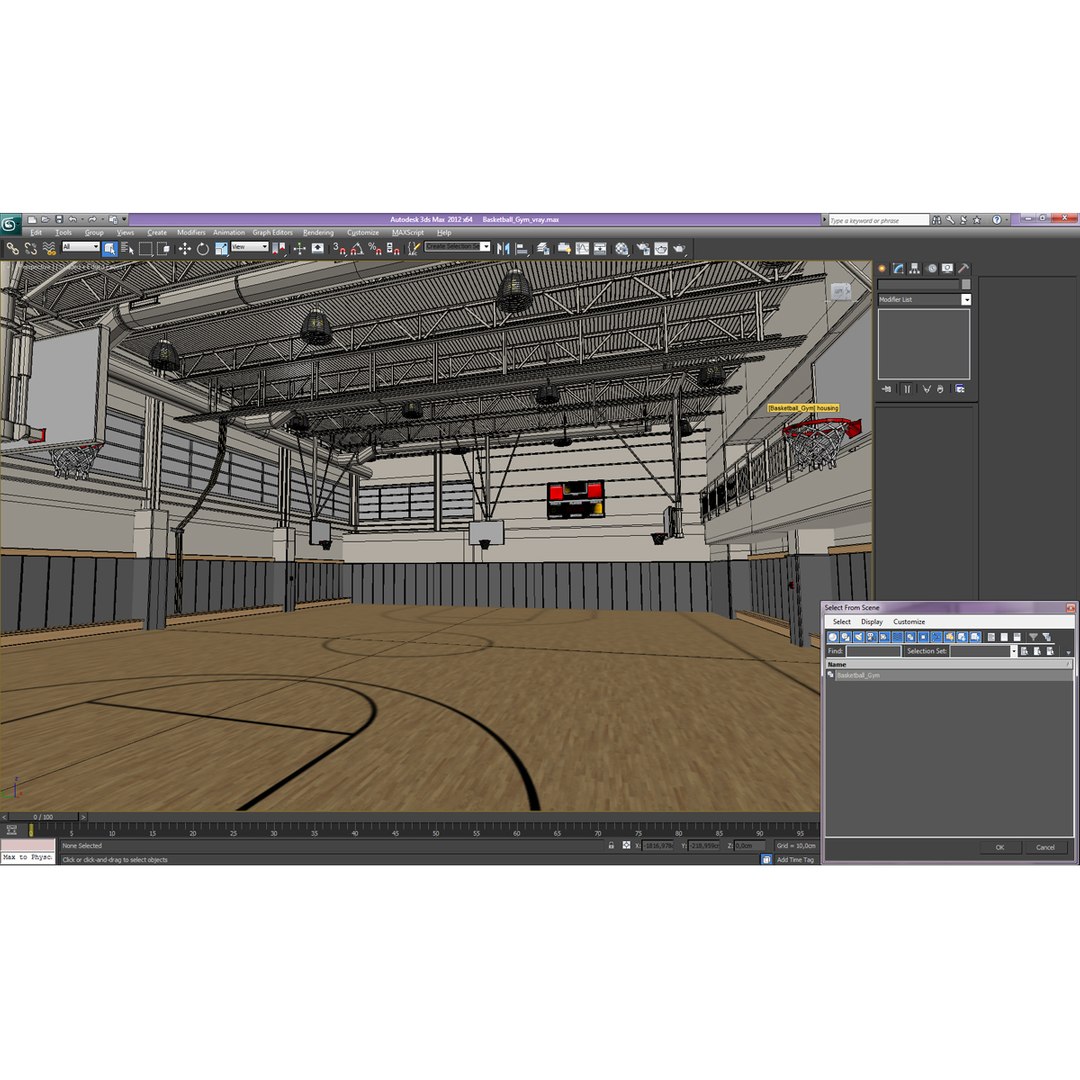
Task: Activate the Select and Rotate tool
Action: click(202, 249)
